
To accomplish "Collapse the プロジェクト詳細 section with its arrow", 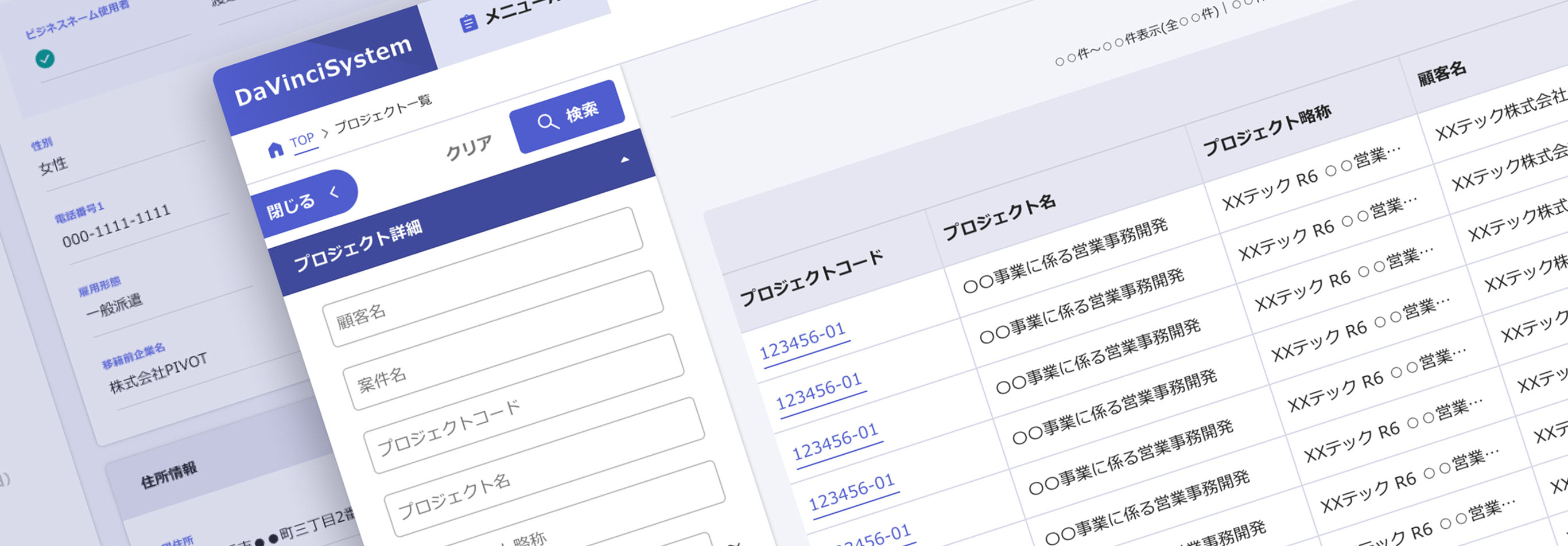I will tap(624, 160).
